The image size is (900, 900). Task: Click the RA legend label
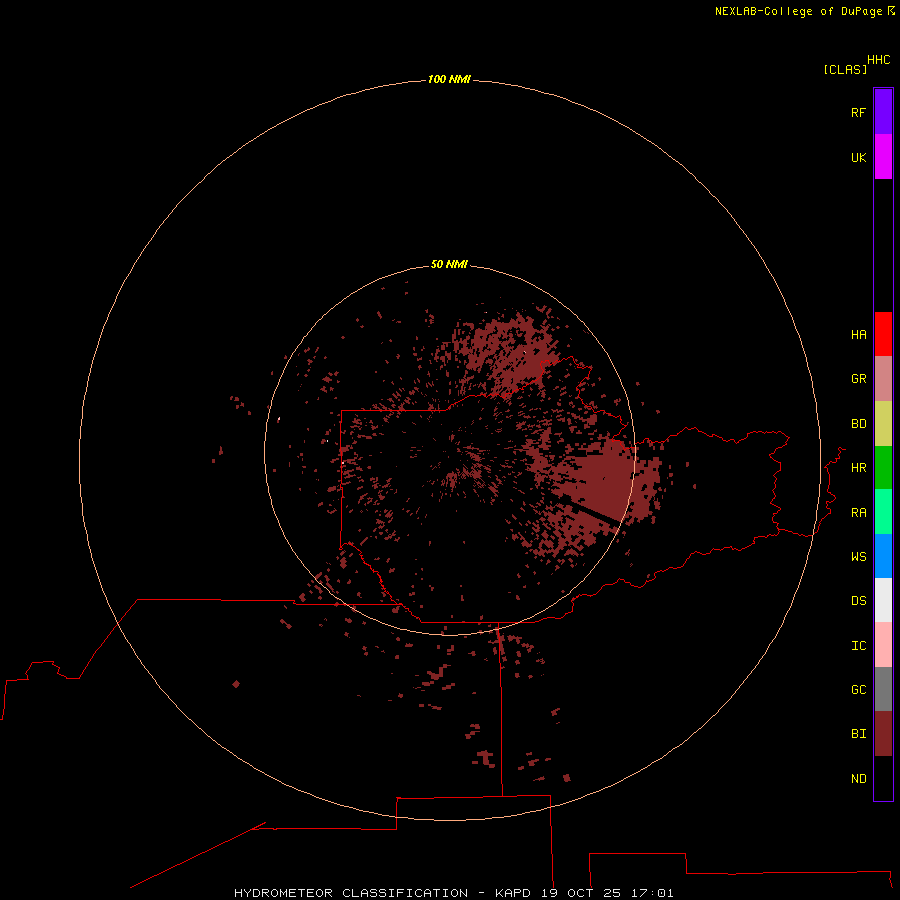point(858,513)
